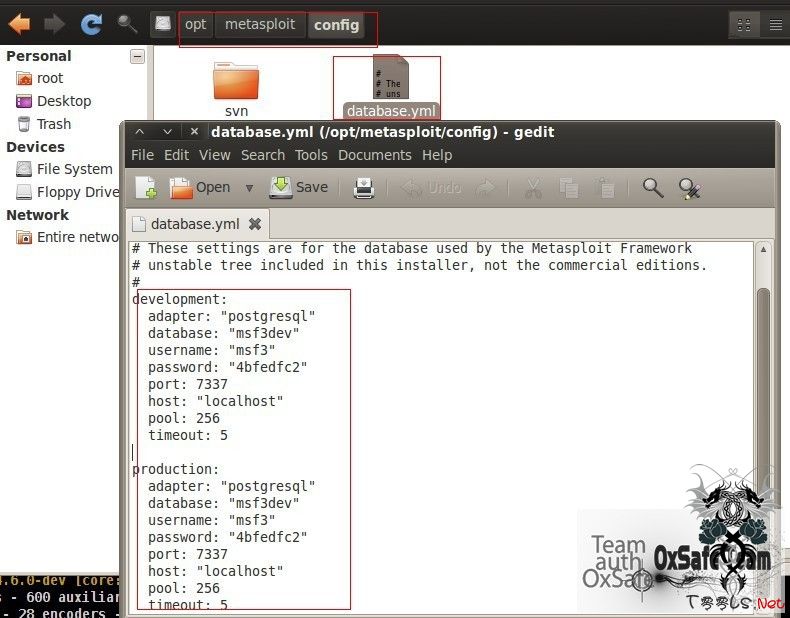Open the Search menu in gedit
Viewport: 790px width, 618px height.
tap(263, 155)
